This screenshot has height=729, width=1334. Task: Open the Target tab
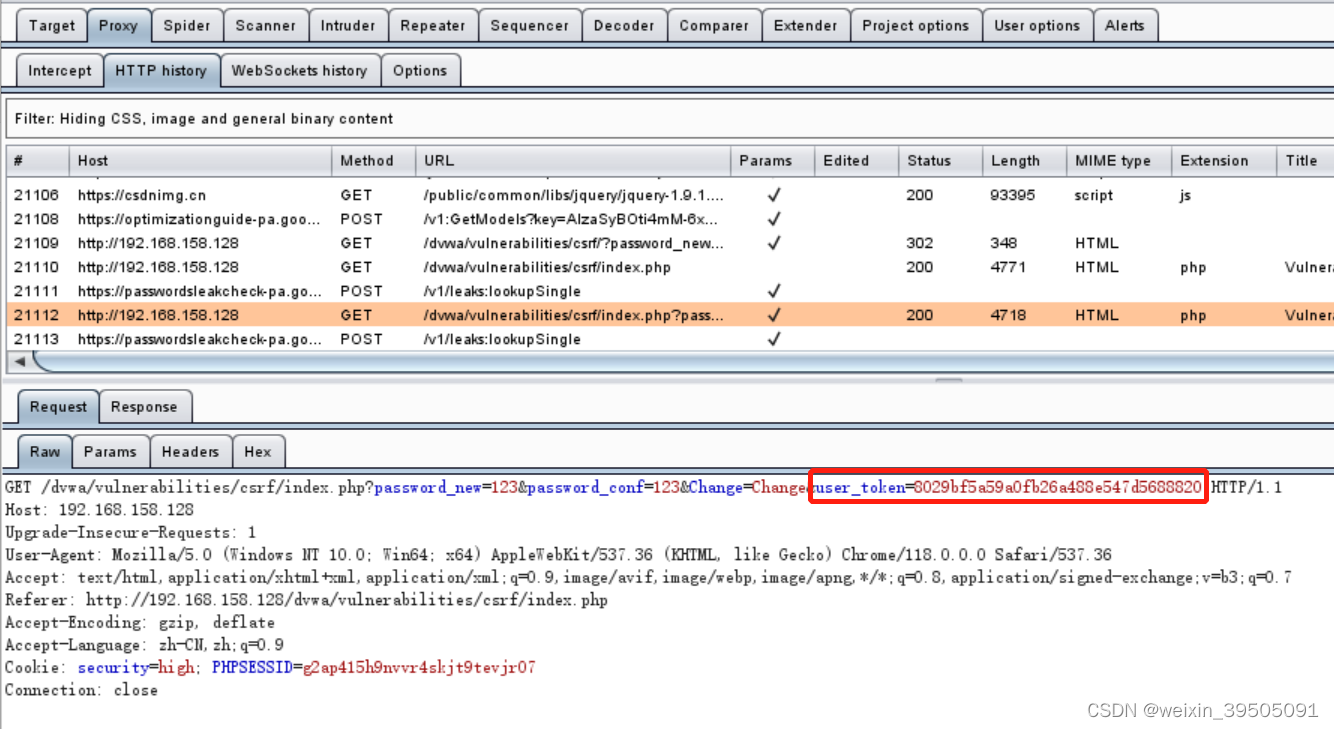51,26
